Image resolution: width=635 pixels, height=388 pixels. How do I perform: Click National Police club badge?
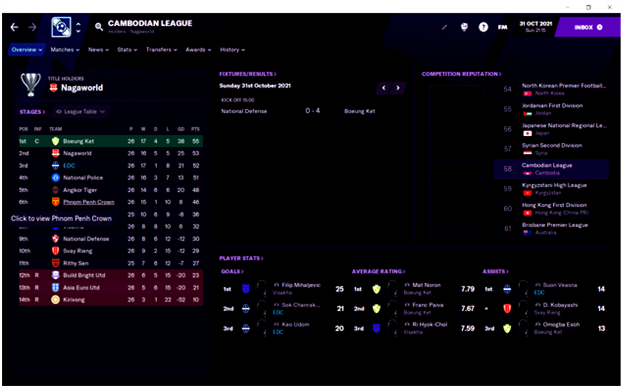[x=55, y=177]
